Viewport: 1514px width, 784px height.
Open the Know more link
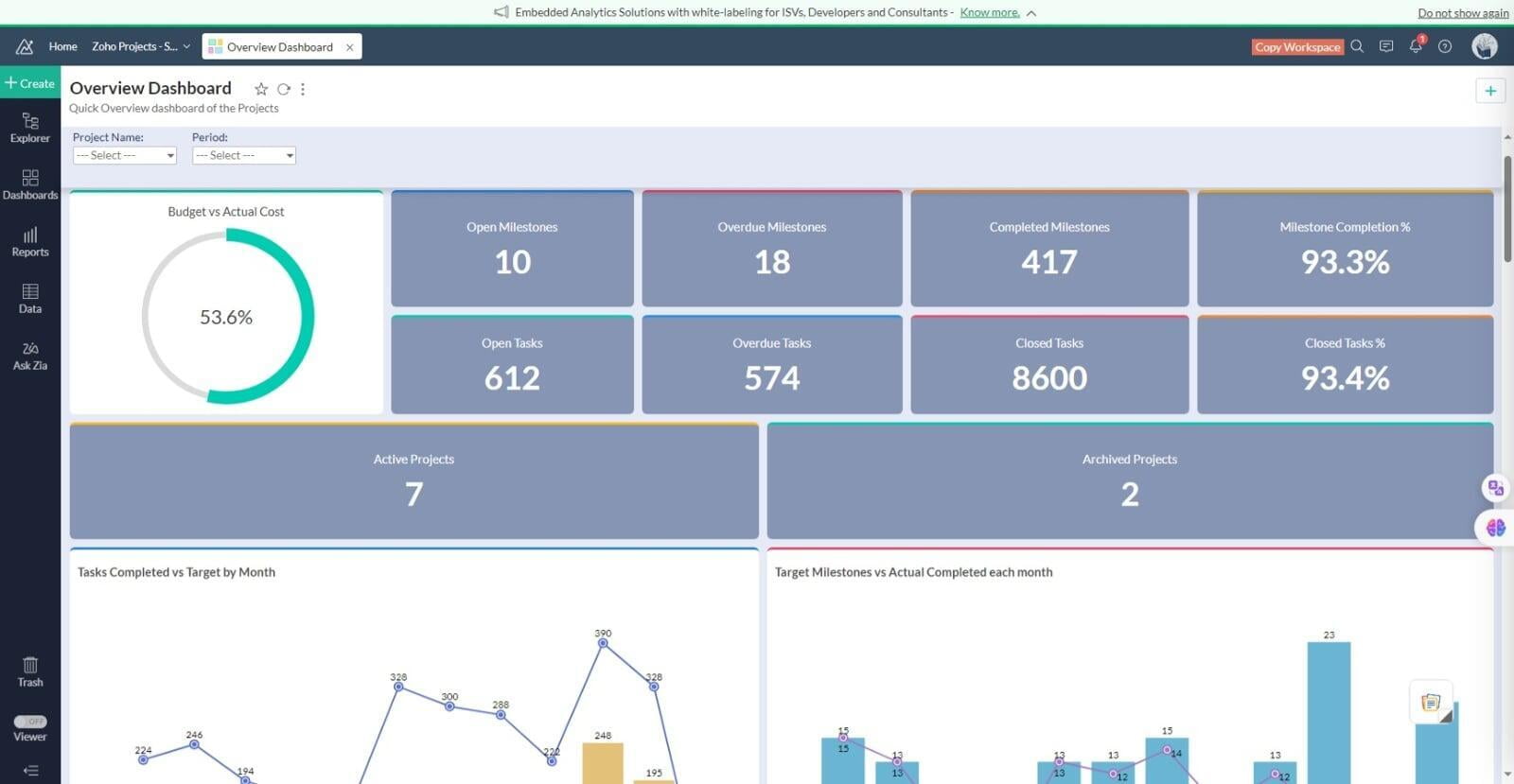(990, 12)
